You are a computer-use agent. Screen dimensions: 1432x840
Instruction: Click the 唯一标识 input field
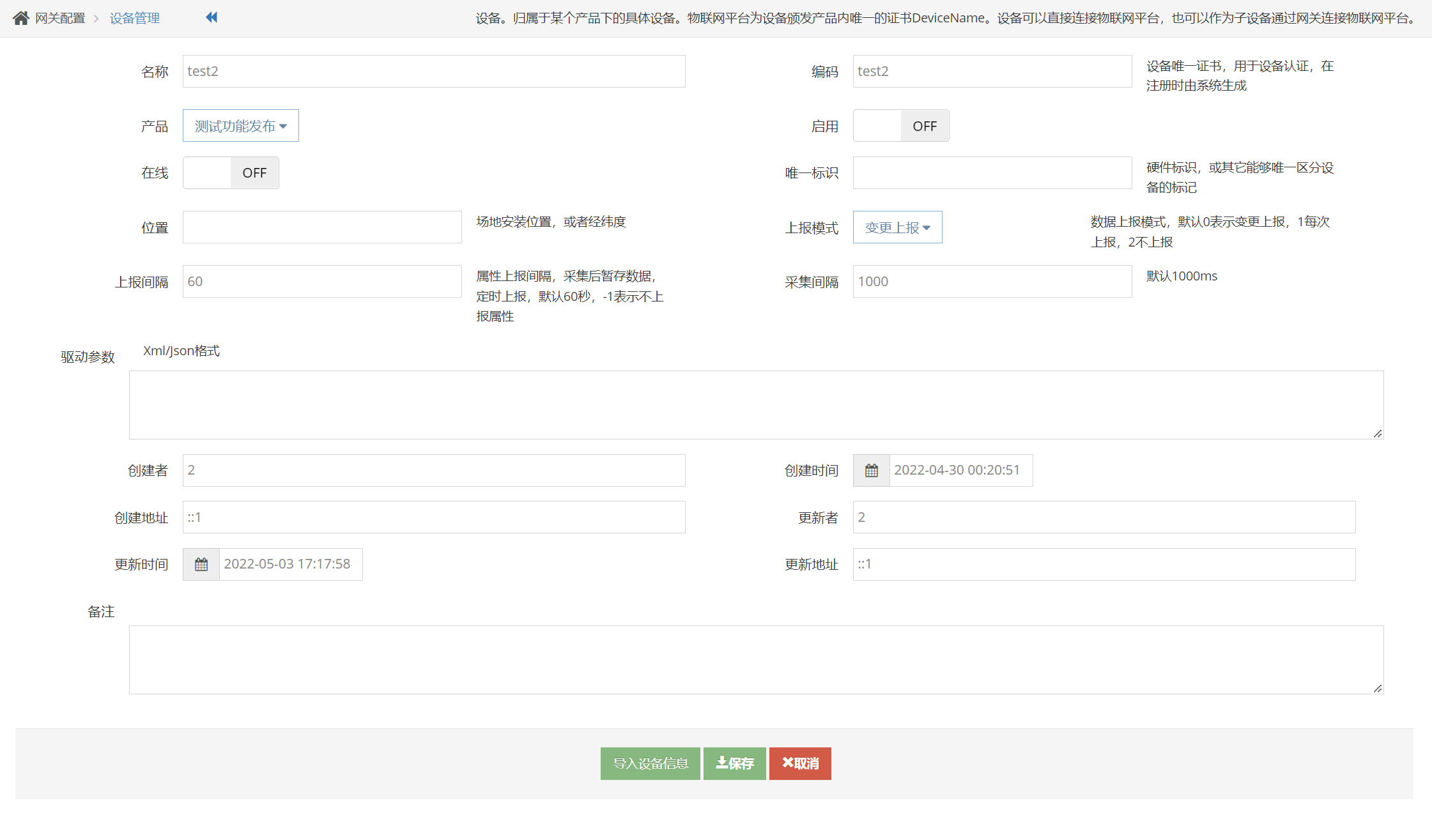click(992, 173)
